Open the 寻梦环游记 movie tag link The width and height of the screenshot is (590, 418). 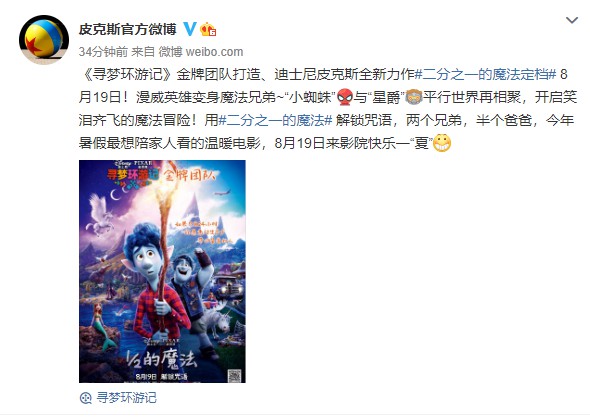point(126,398)
